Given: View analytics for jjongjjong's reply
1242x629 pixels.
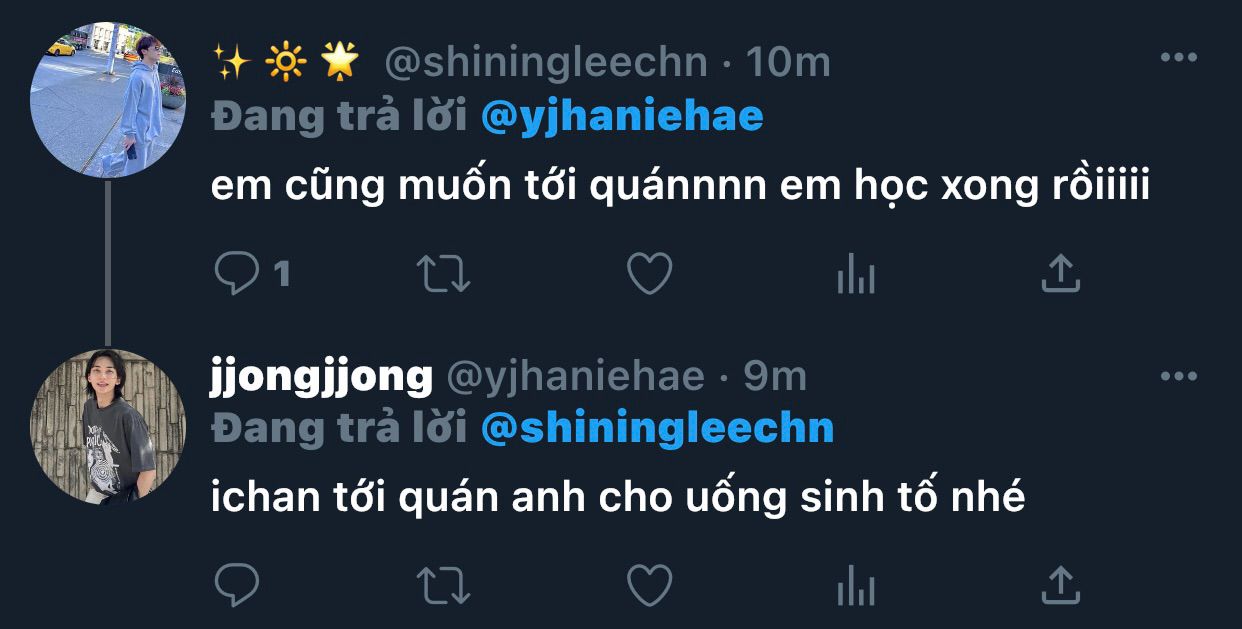Looking at the screenshot, I should pyautogui.click(x=856, y=585).
